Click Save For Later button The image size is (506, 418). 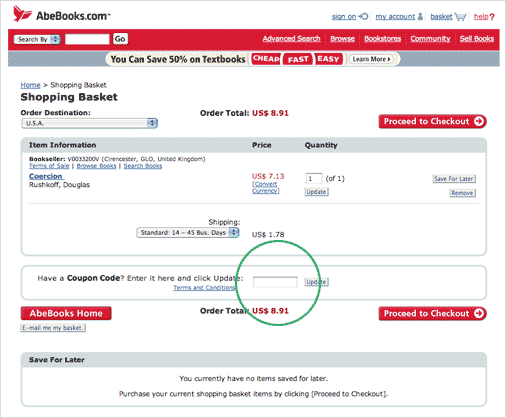click(x=454, y=179)
